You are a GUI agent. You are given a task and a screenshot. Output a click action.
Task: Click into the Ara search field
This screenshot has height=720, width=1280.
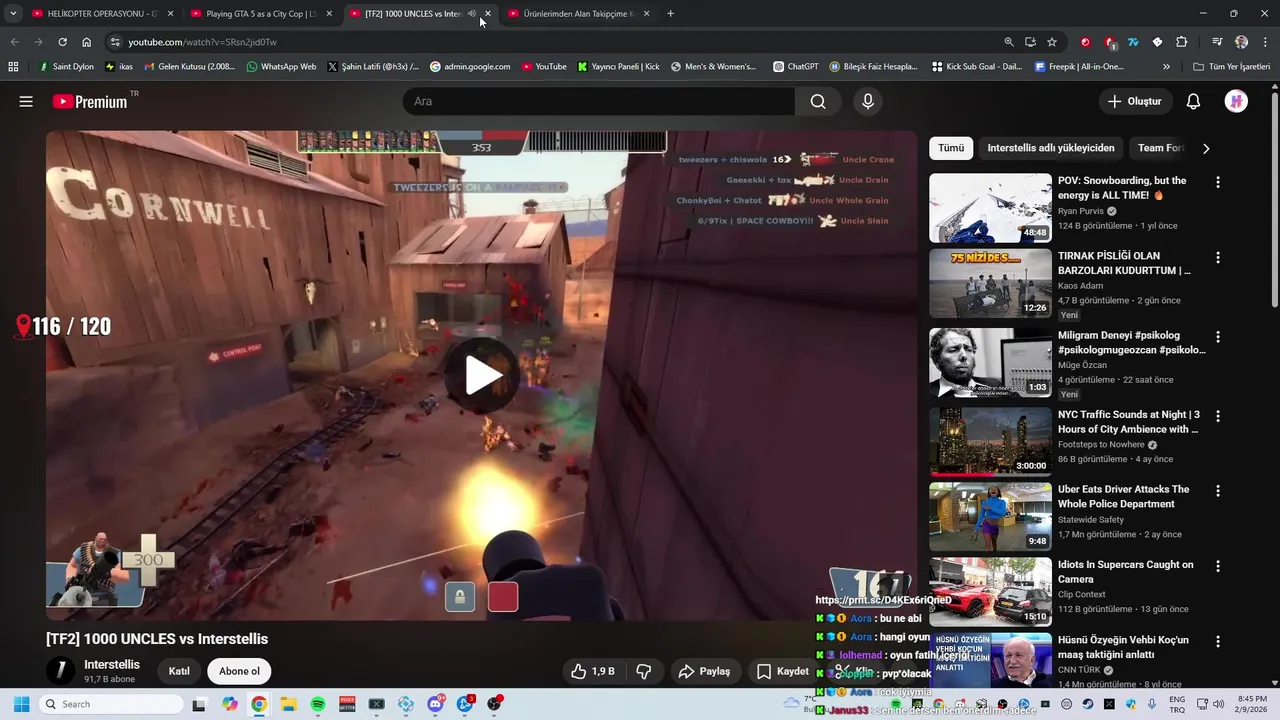(x=599, y=101)
